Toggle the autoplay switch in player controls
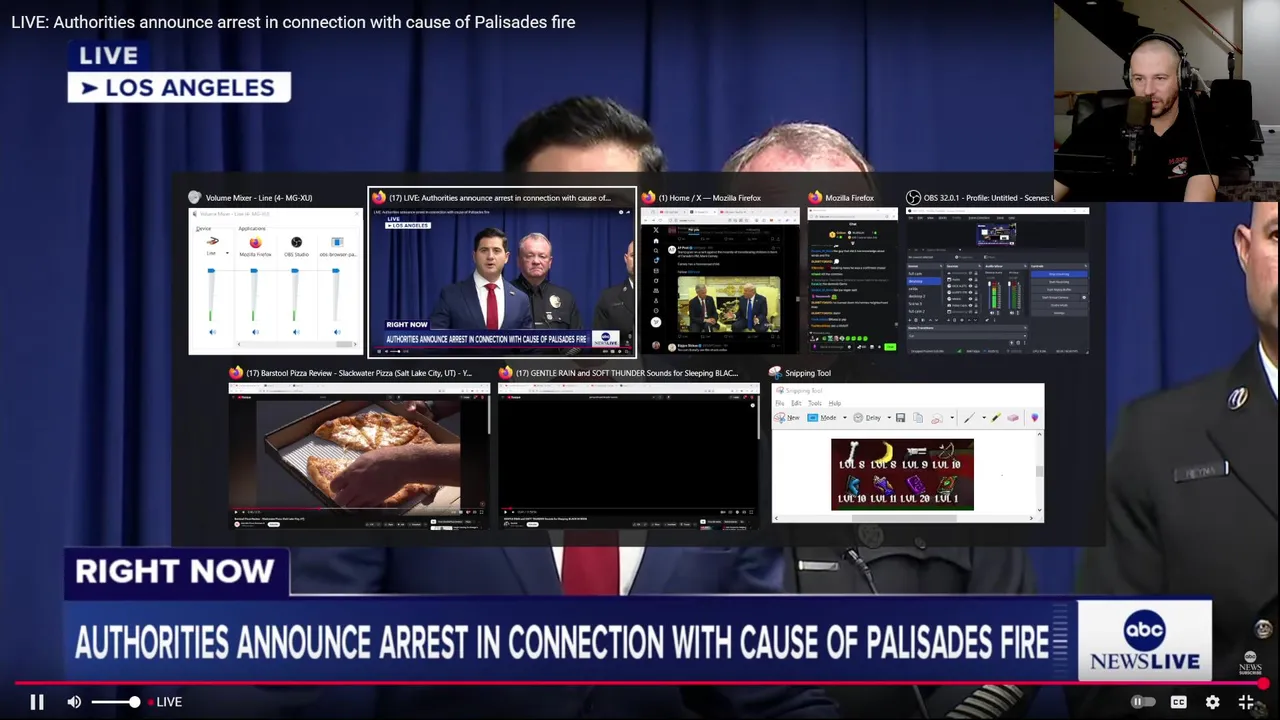Screen dimensions: 1280x720 [1143, 702]
